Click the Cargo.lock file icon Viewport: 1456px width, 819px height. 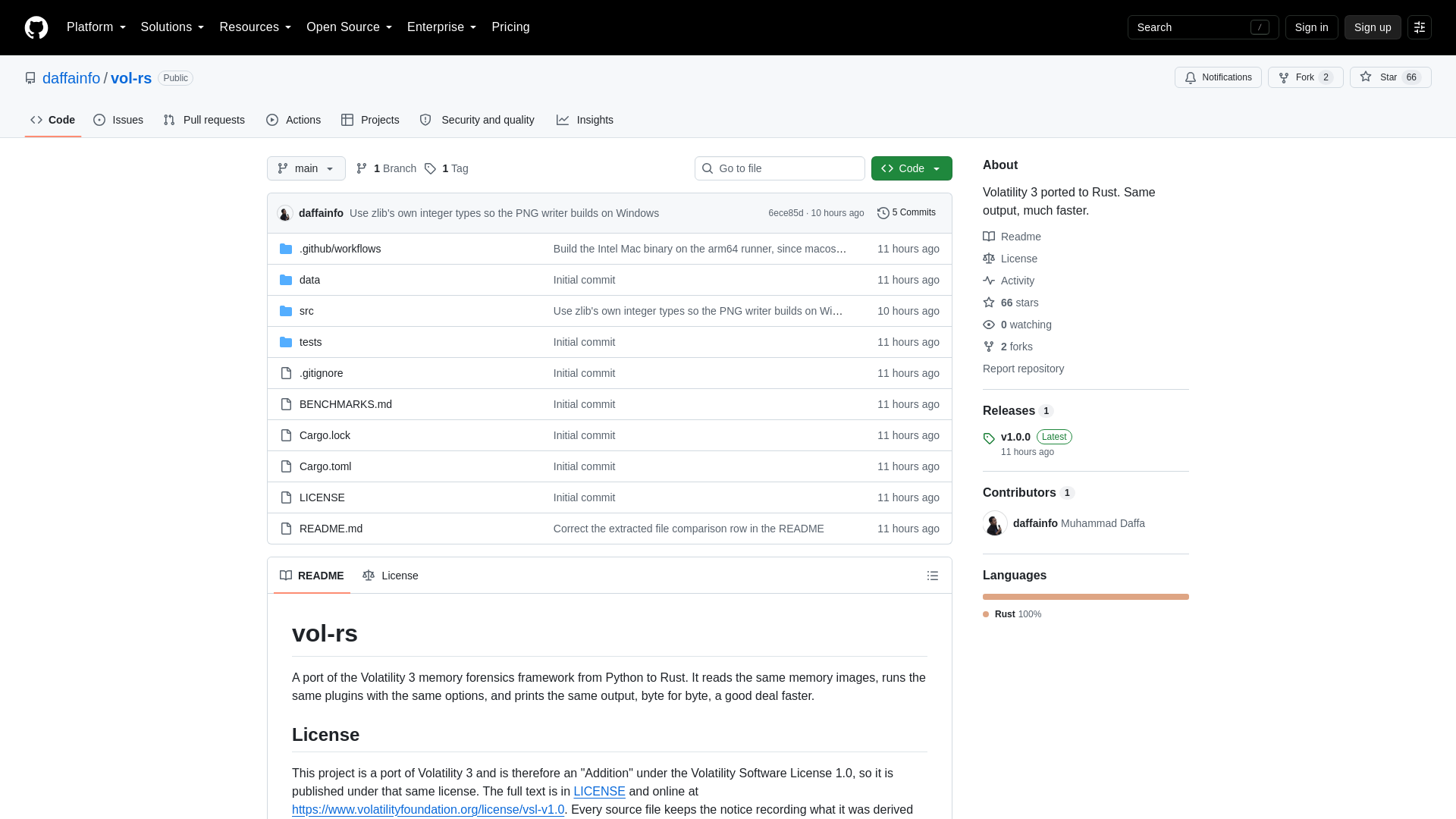coord(286,435)
